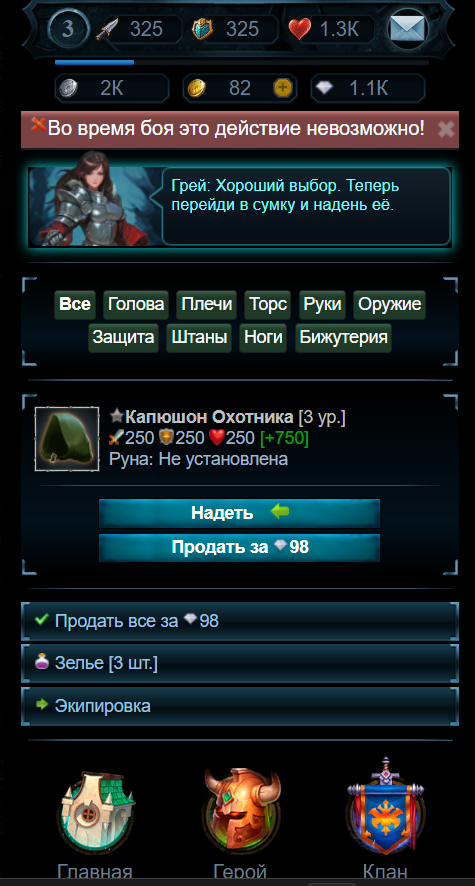Click the hero level 3 badge
This screenshot has height=886, width=475.
(x=68, y=28)
